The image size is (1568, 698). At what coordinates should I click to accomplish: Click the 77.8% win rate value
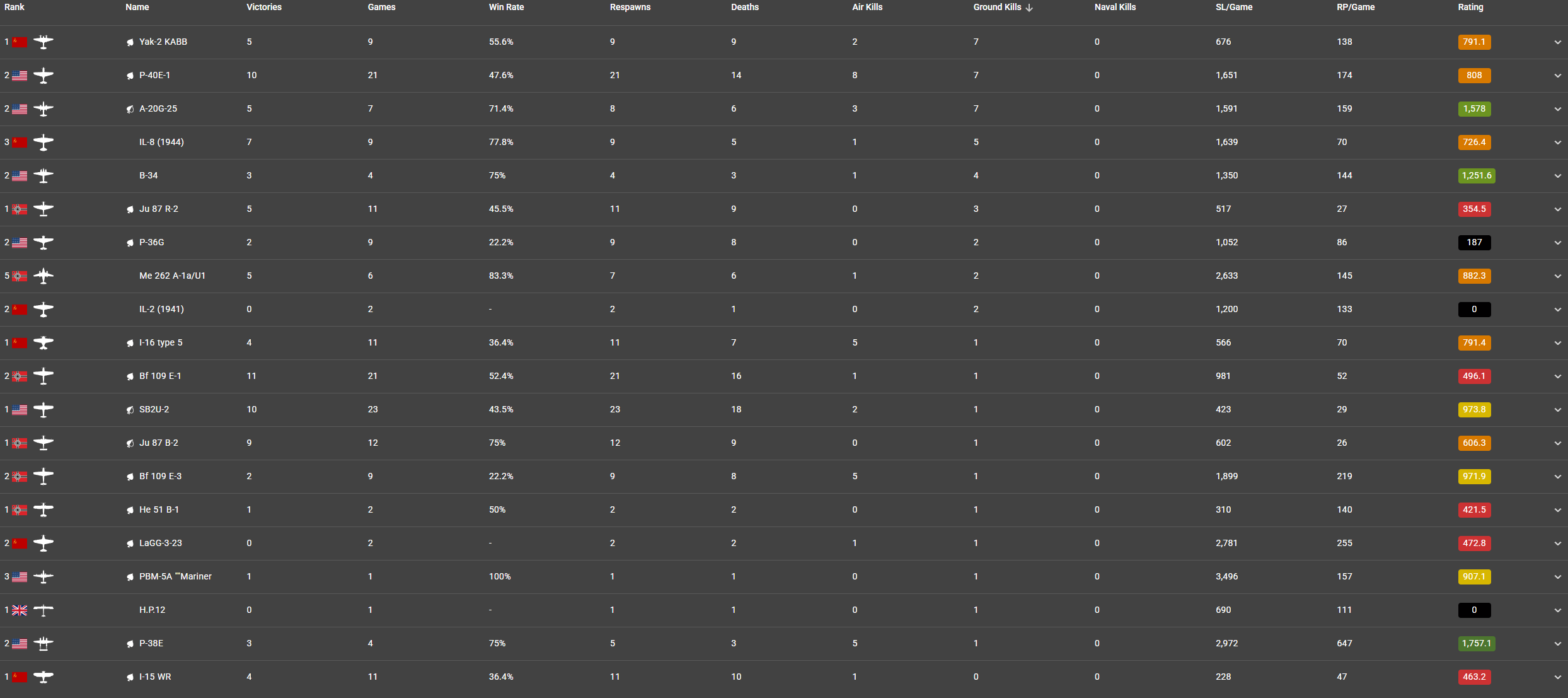[501, 143]
